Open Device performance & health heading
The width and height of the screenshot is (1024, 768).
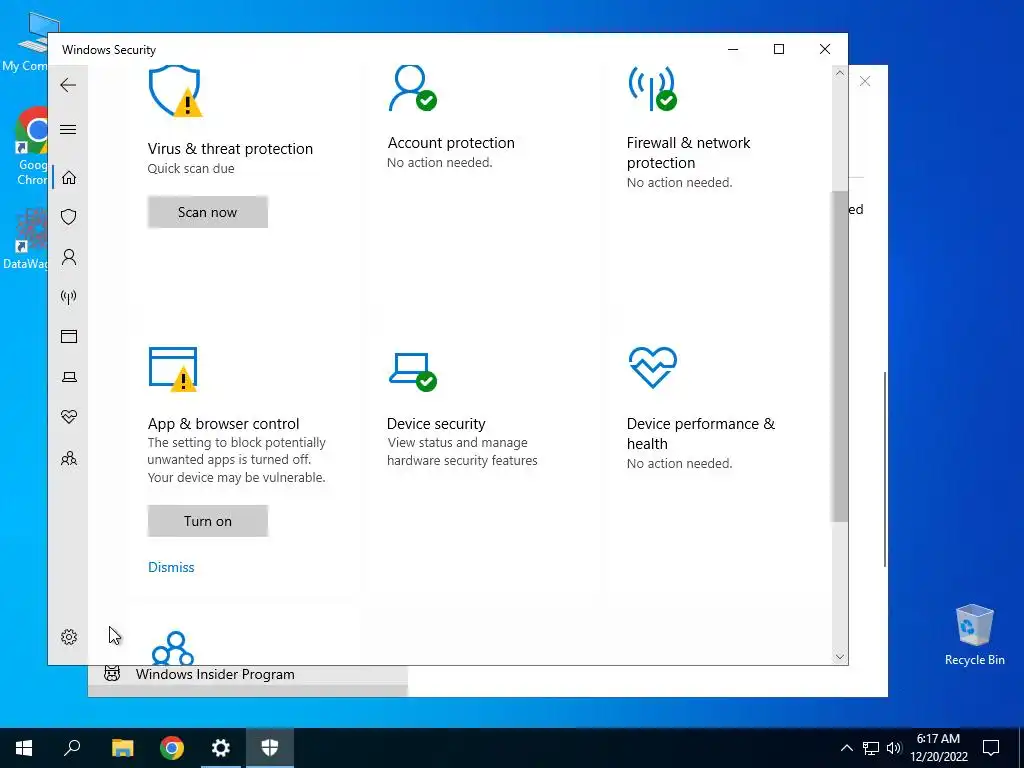point(701,434)
